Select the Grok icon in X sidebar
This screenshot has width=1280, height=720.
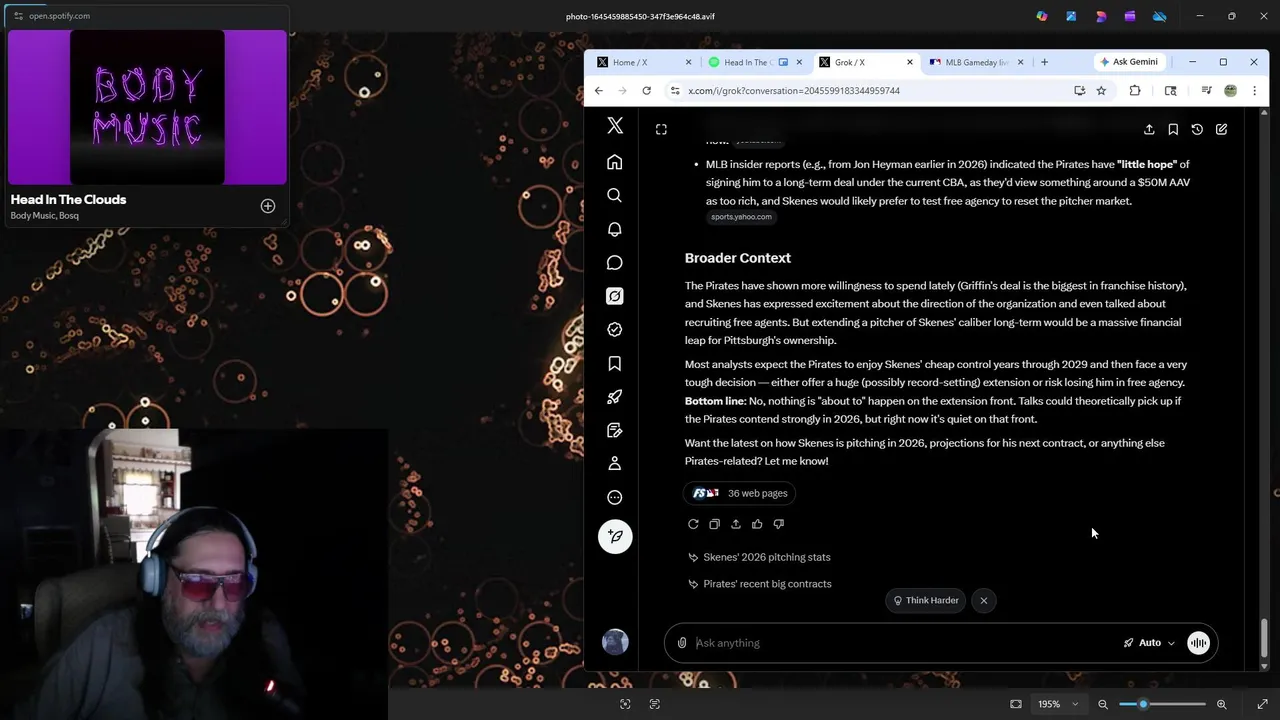tap(615, 296)
